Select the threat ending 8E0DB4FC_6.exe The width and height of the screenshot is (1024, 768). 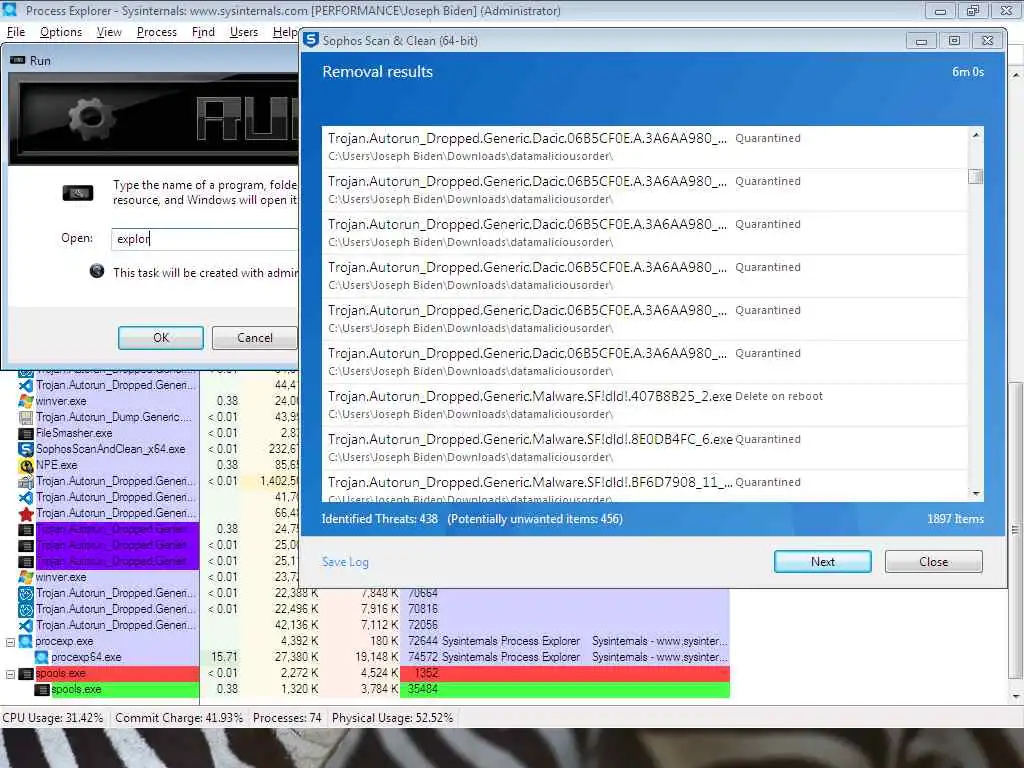(645, 448)
